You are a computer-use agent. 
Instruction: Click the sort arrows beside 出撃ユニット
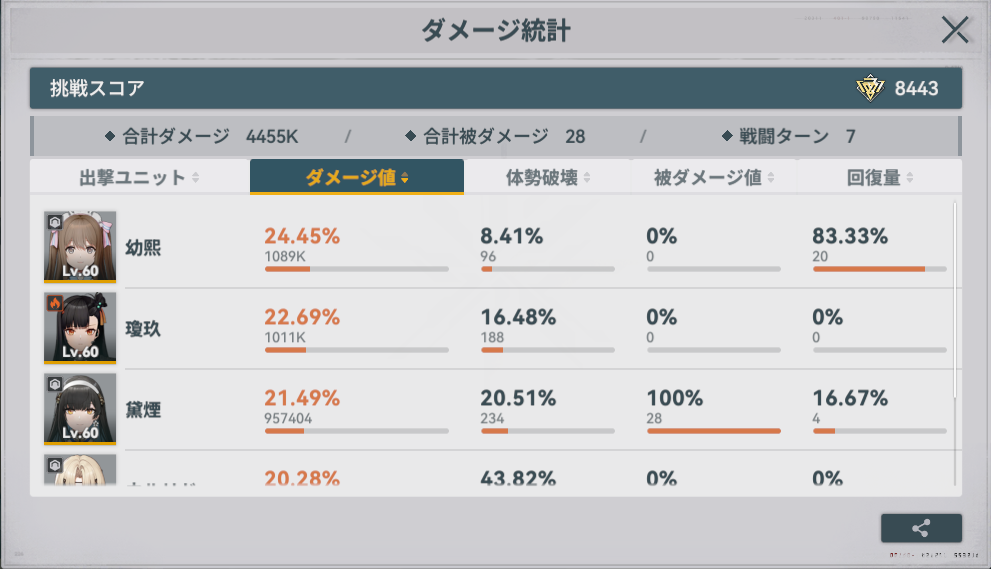[x=195, y=178]
